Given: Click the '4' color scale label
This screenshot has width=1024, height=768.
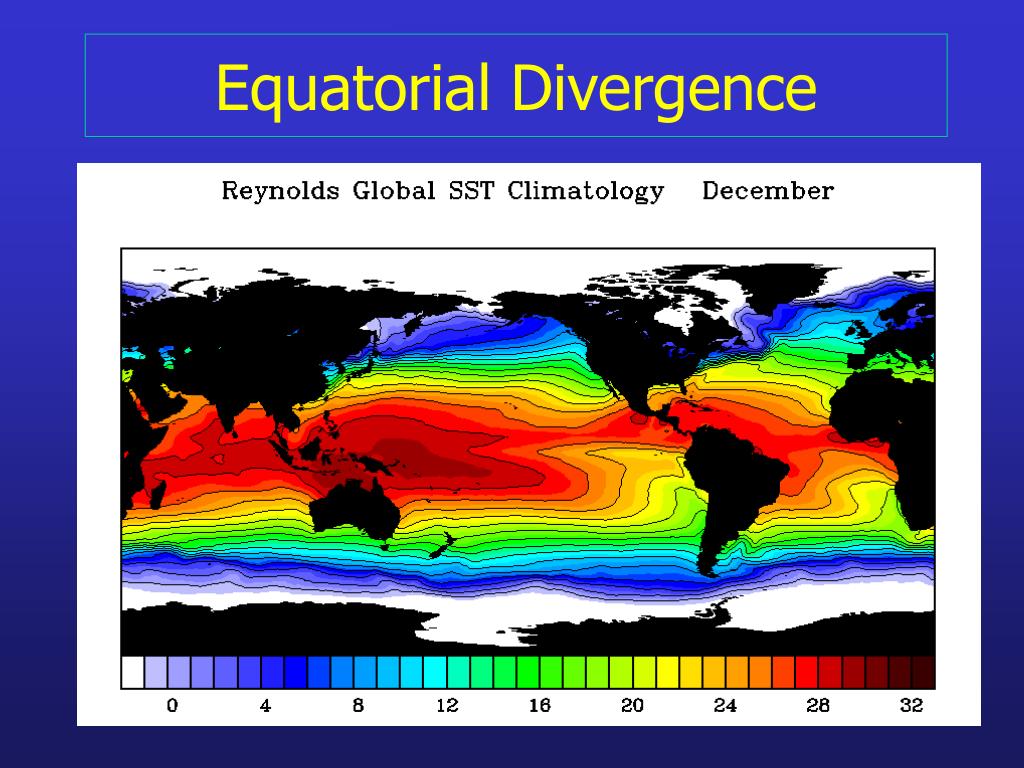Looking at the screenshot, I should (x=264, y=705).
